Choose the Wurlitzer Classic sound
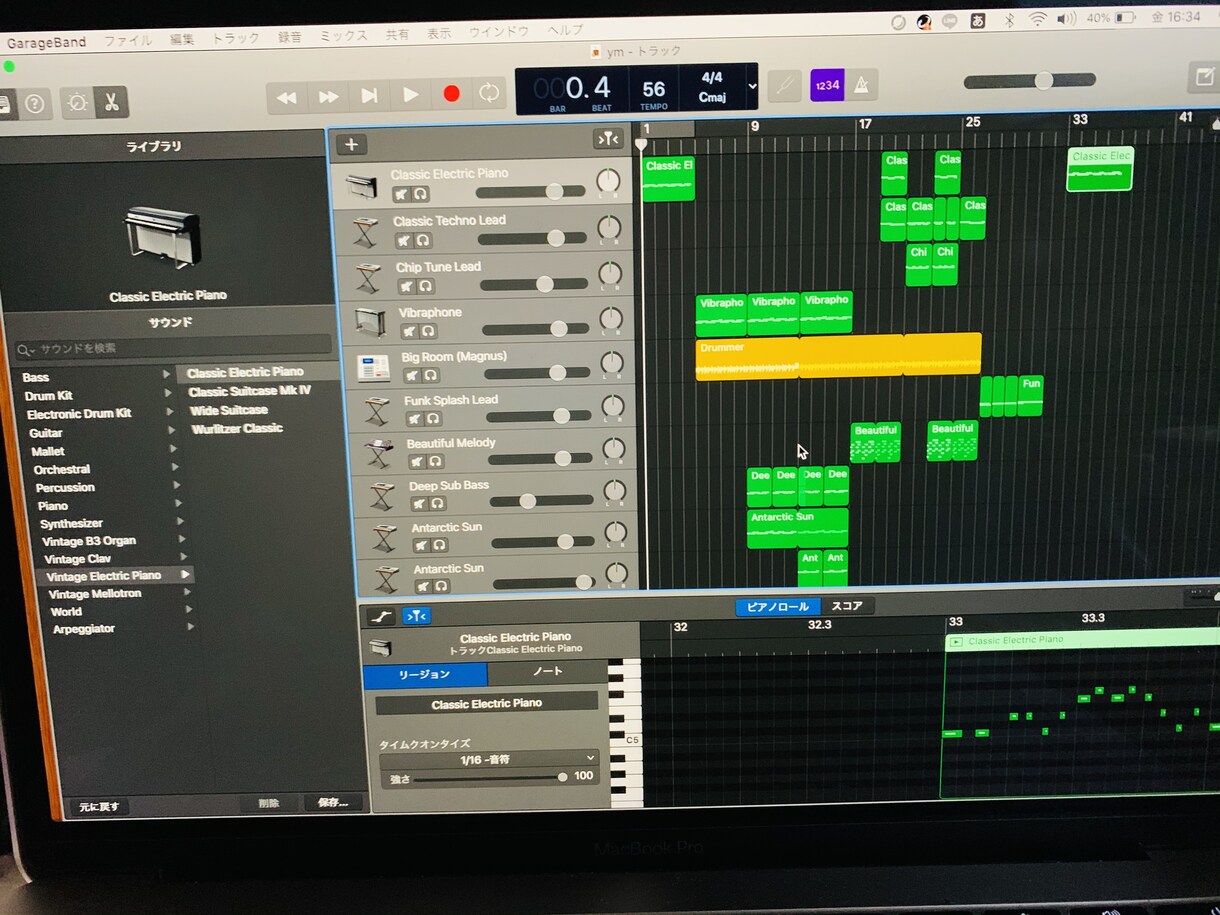This screenshot has width=1220, height=915. (237, 428)
